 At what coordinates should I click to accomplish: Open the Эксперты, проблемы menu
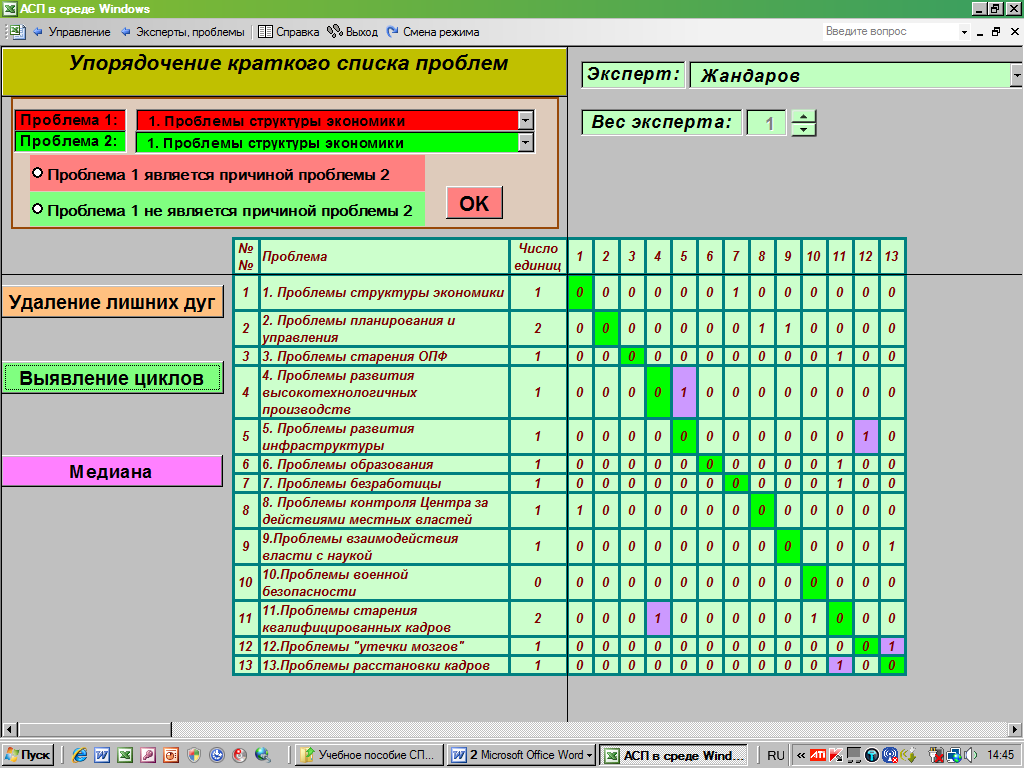(x=190, y=32)
